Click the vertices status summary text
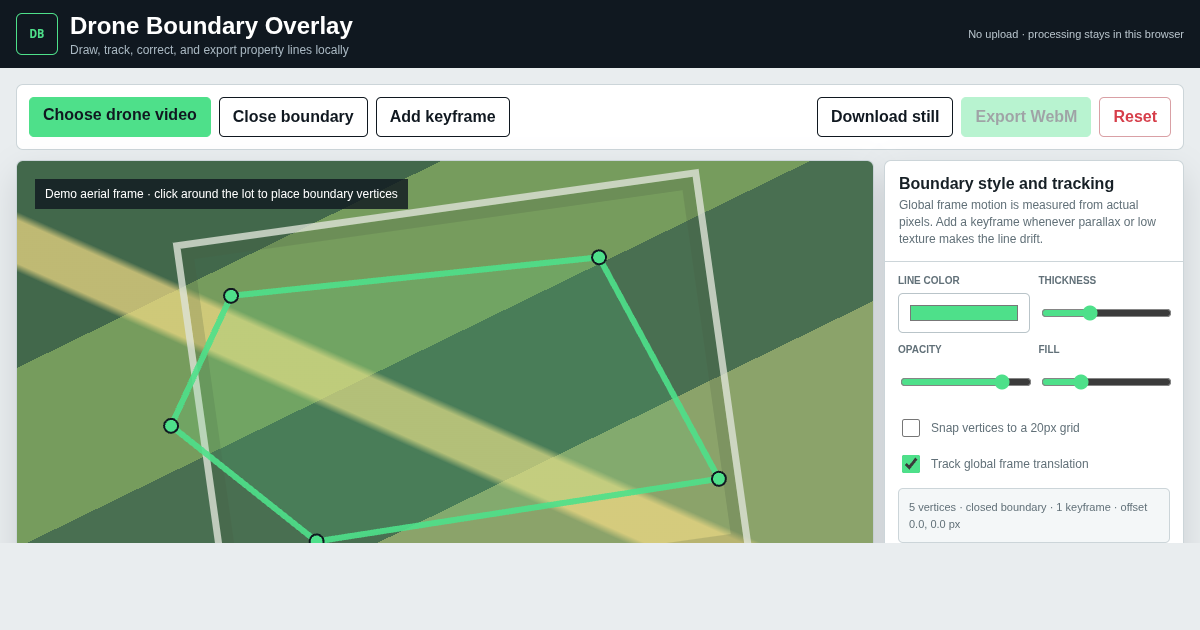 click(x=1034, y=515)
